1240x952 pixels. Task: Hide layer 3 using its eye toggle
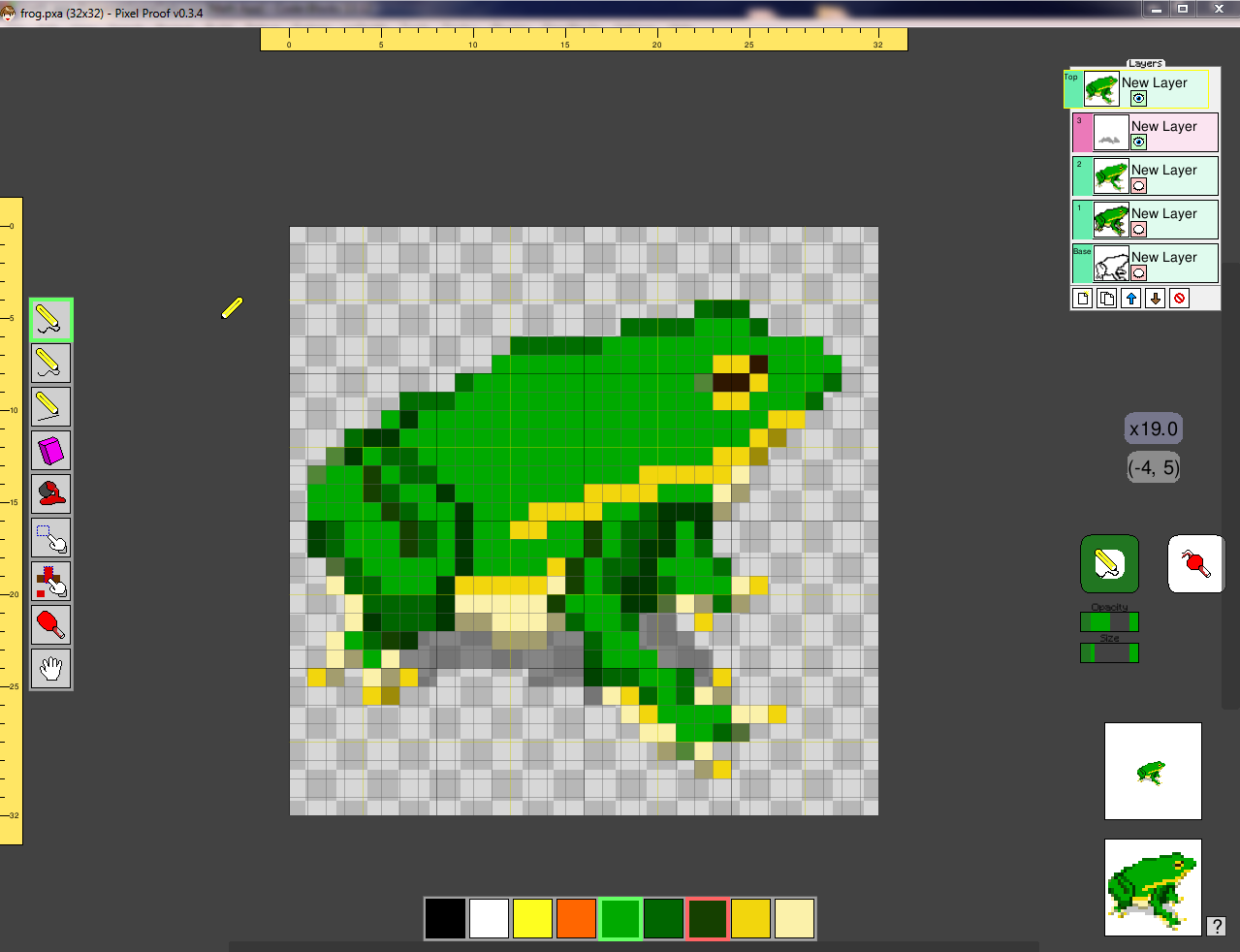[1138, 143]
